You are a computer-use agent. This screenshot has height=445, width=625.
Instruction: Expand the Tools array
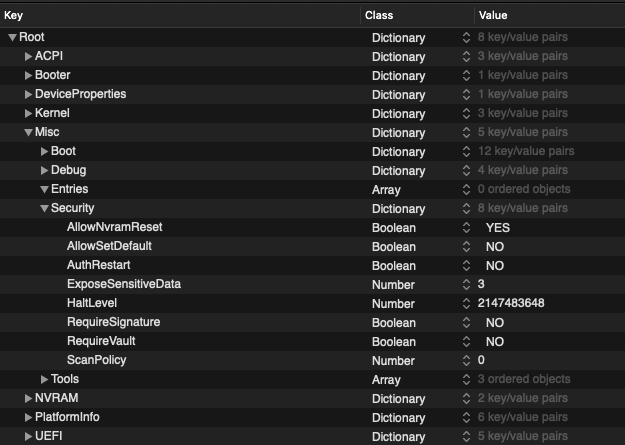point(44,379)
